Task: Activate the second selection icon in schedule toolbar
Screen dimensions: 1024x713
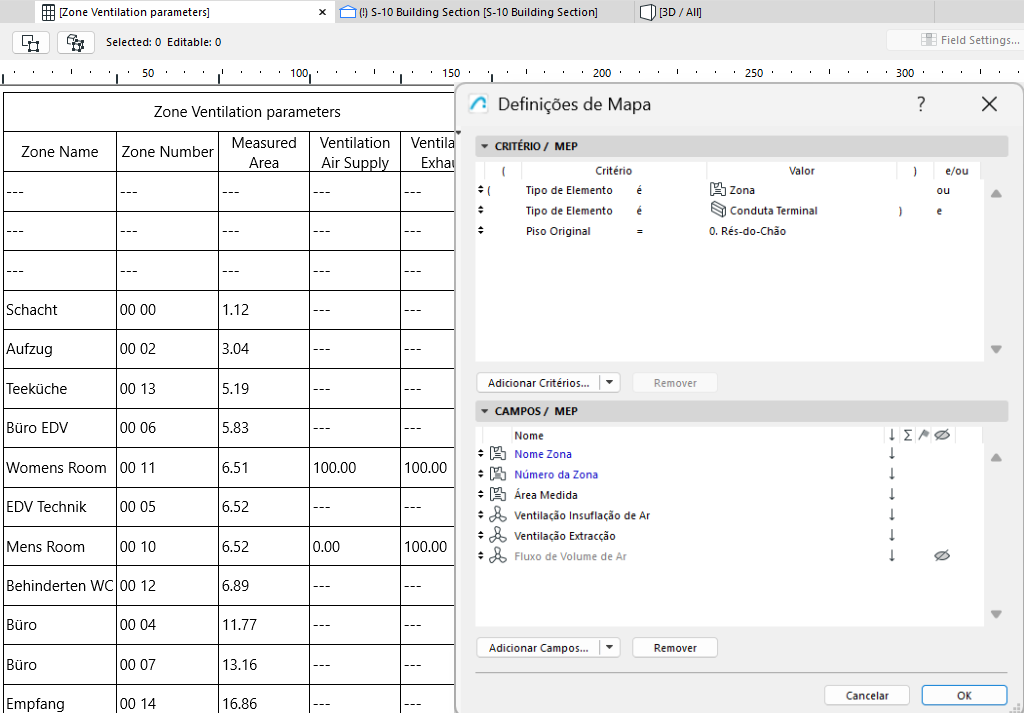Action: coord(74,43)
